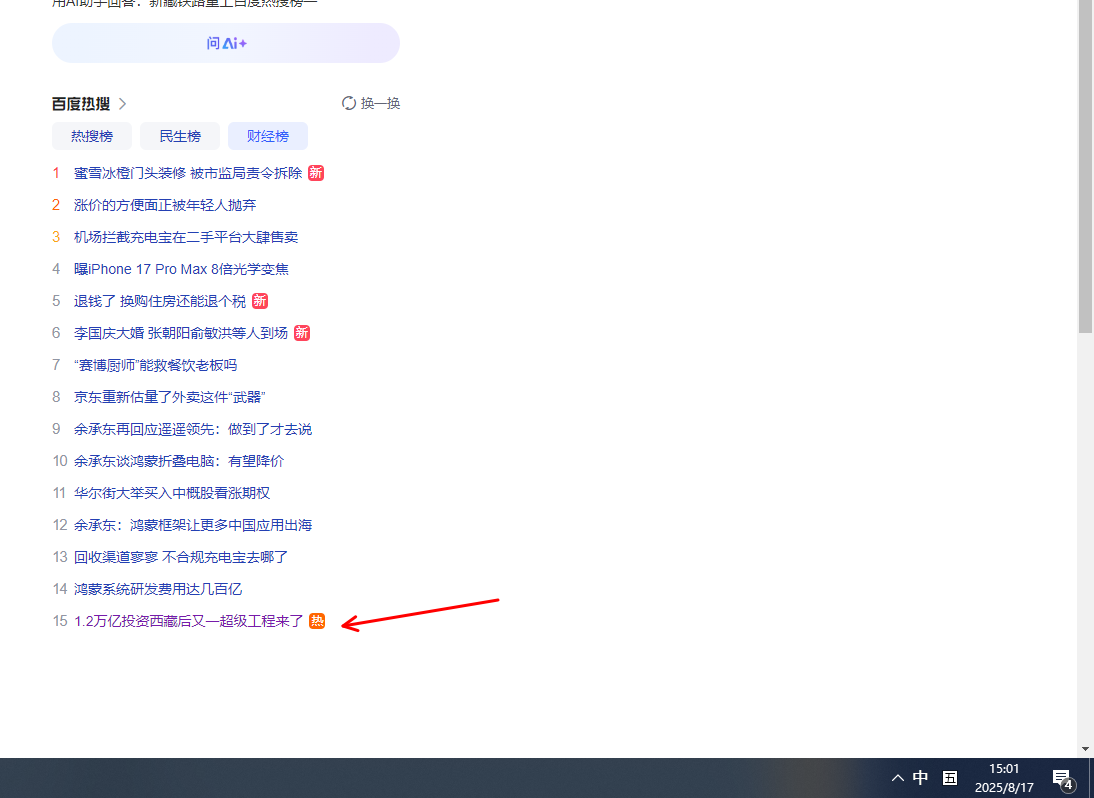Open the 百度热搜 heading link
This screenshot has width=1094, height=798.
tap(81, 104)
